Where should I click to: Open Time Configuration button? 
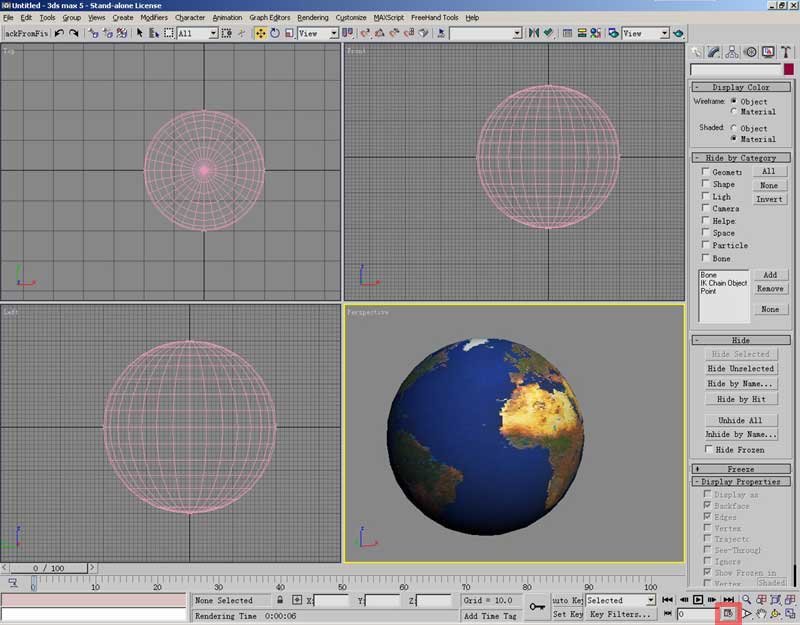click(x=729, y=613)
